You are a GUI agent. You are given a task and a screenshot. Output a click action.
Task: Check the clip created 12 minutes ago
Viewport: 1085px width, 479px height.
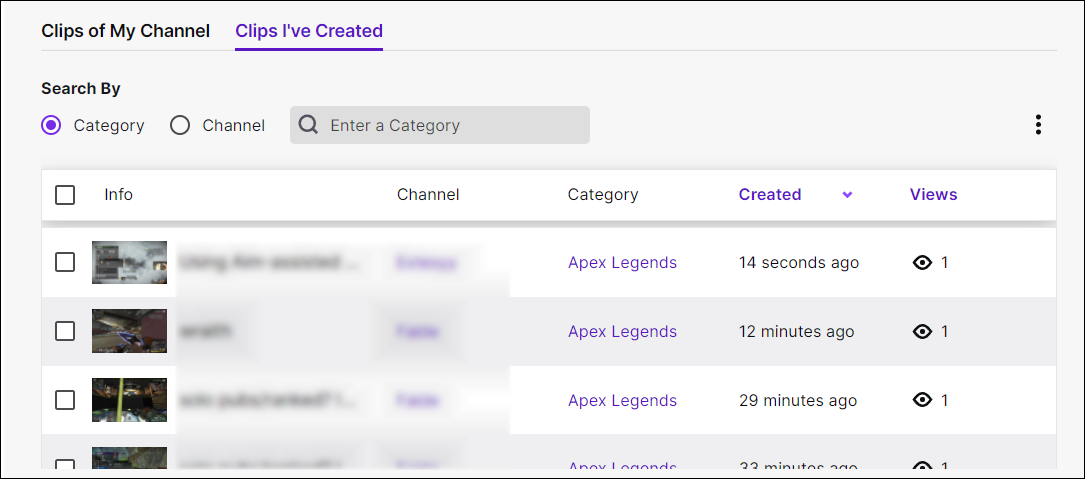(65, 332)
